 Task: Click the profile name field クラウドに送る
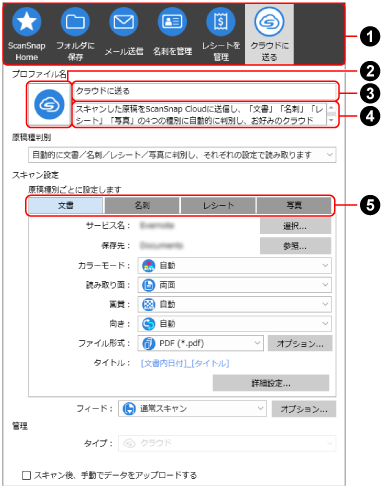[x=205, y=91]
